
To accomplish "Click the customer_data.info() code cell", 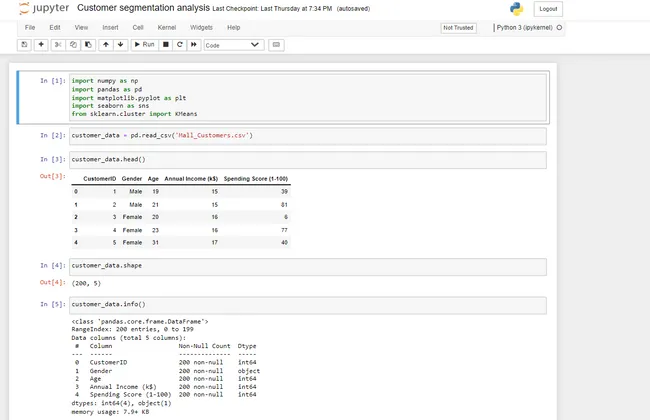I will [x=308, y=305].
